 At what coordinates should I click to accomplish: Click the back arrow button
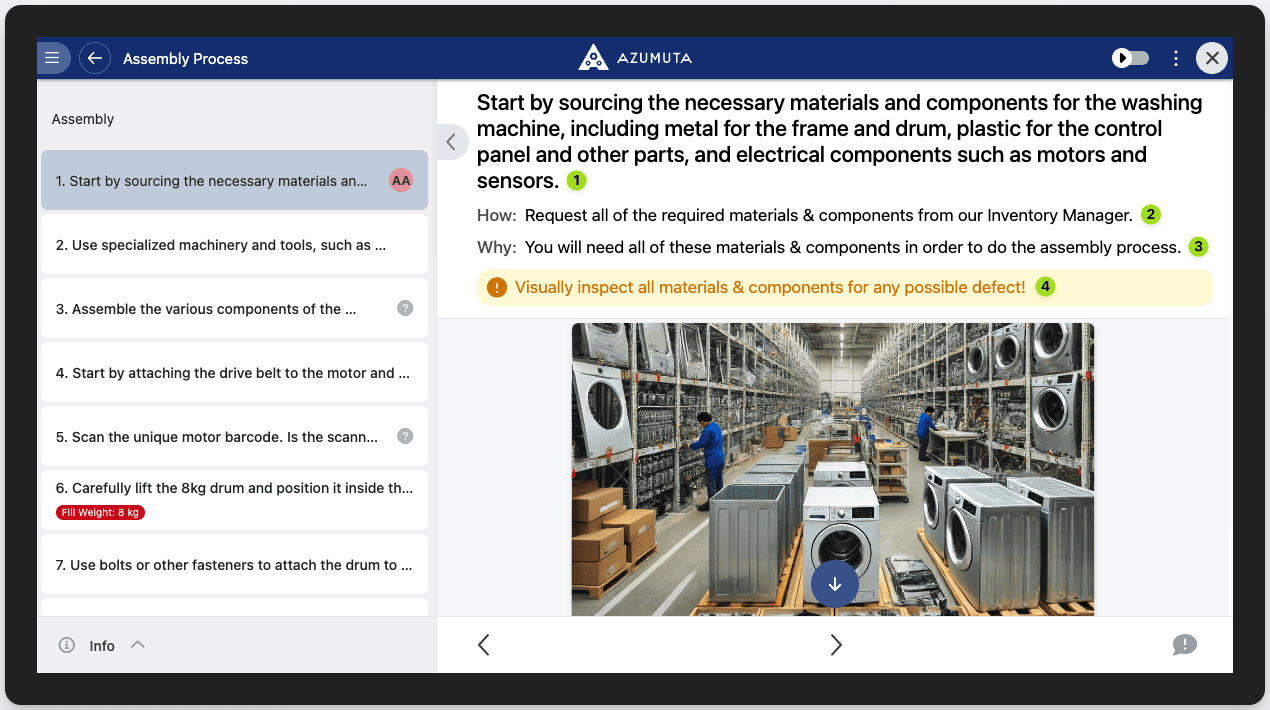click(95, 58)
